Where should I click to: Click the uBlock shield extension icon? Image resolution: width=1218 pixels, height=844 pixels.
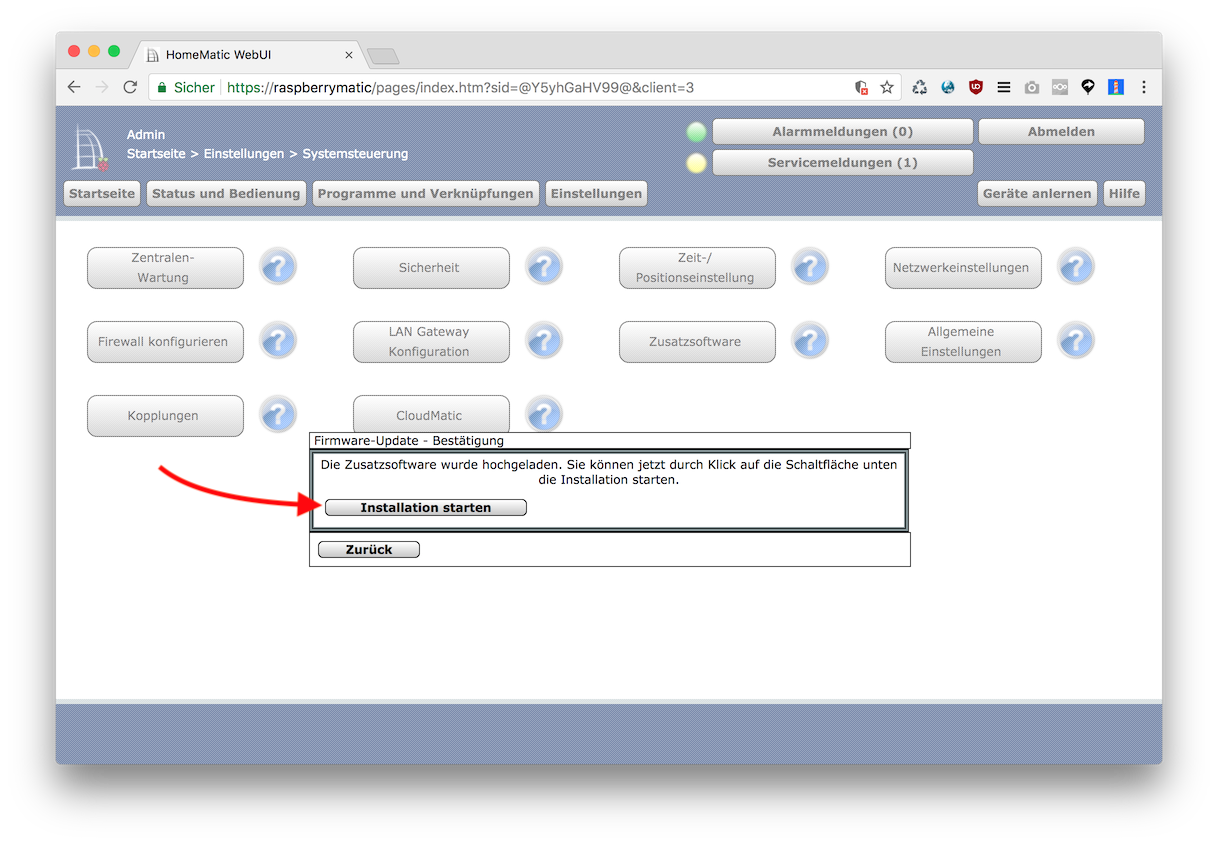click(x=976, y=87)
